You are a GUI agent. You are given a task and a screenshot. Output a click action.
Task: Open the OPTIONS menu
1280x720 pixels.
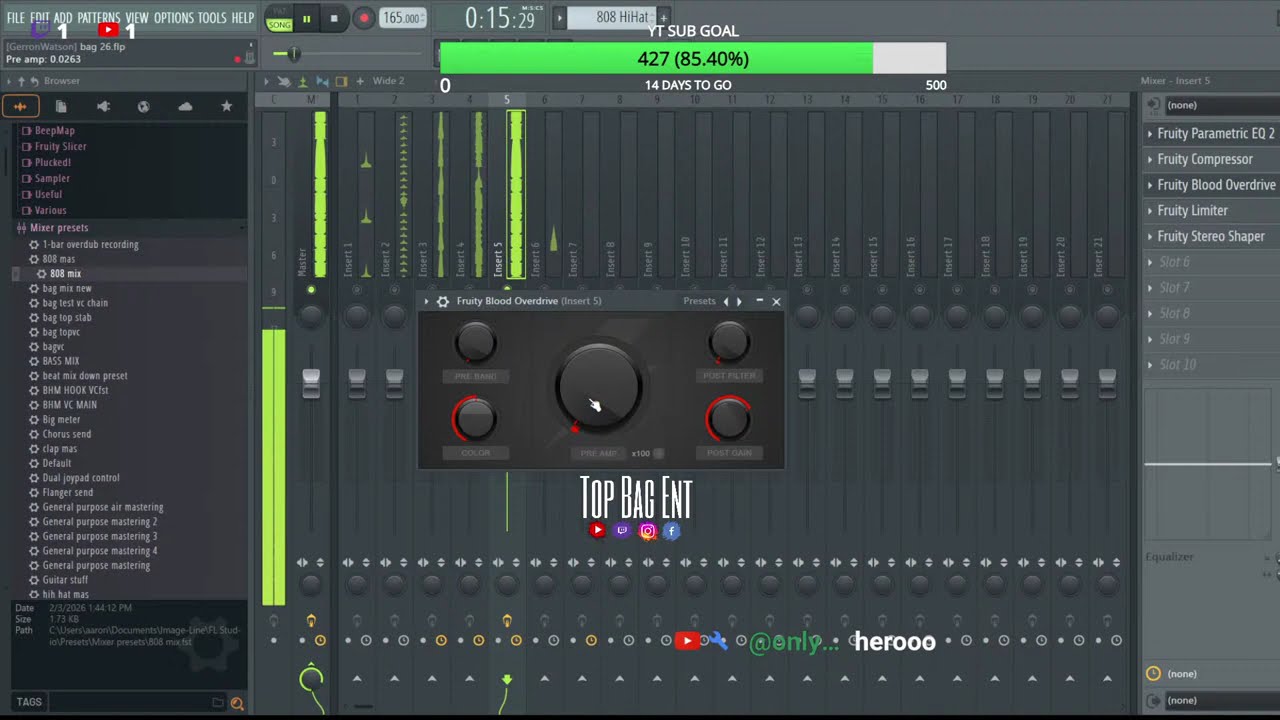pyautogui.click(x=174, y=18)
